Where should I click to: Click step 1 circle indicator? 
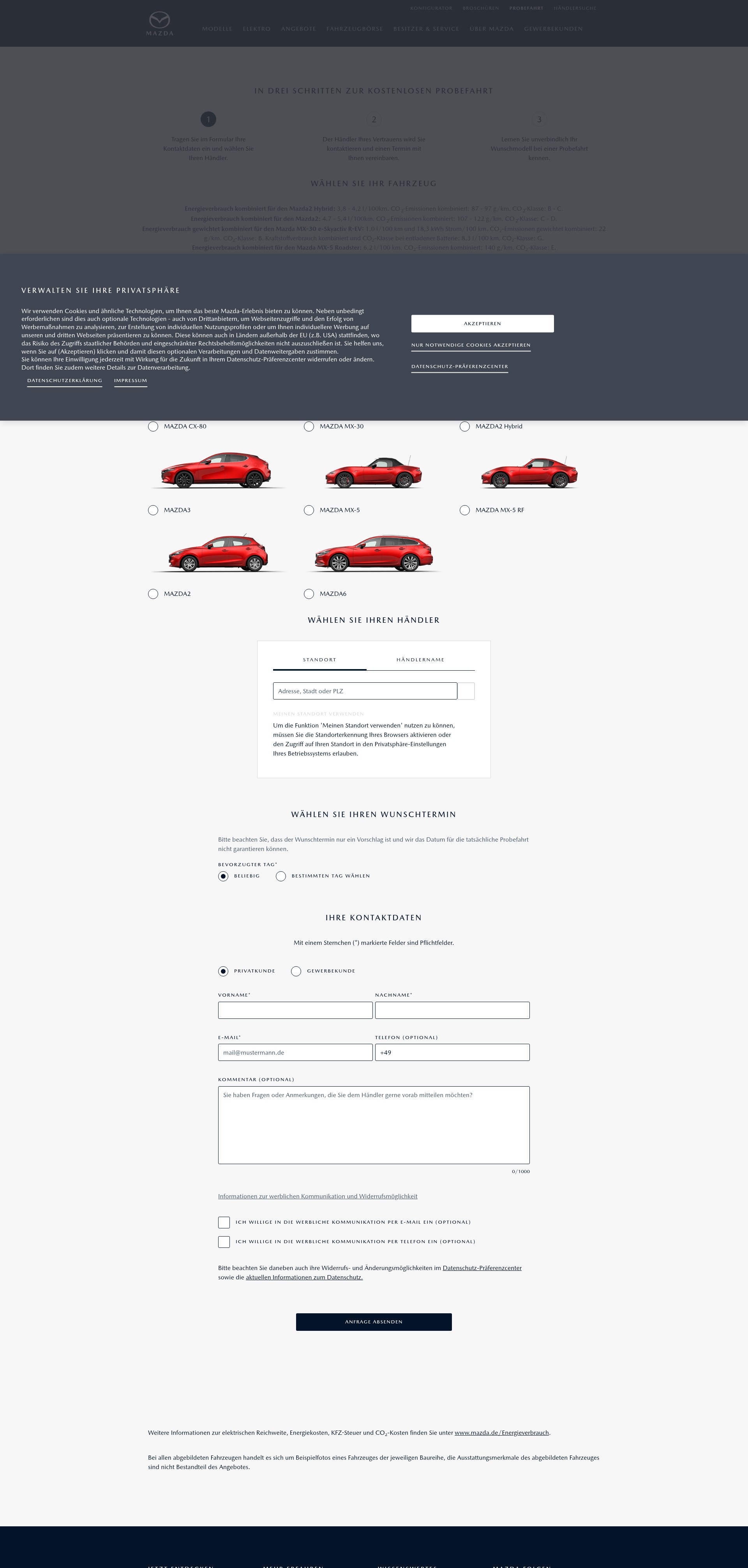[x=208, y=119]
